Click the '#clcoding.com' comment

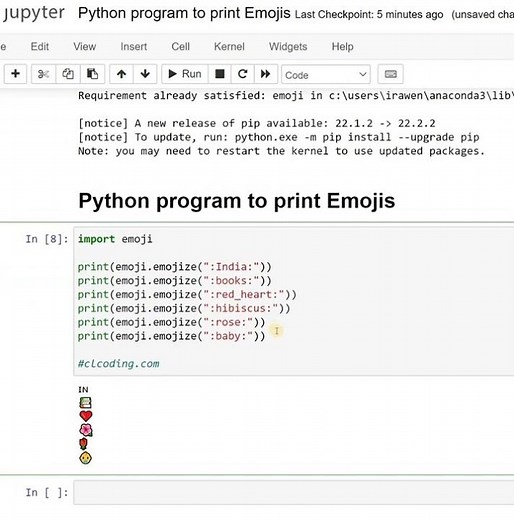coord(118,364)
